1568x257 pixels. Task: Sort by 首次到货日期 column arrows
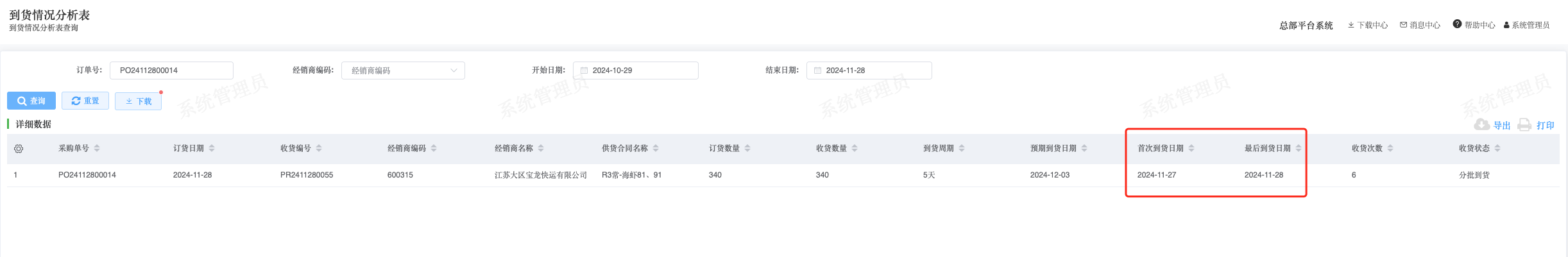coord(1191,149)
